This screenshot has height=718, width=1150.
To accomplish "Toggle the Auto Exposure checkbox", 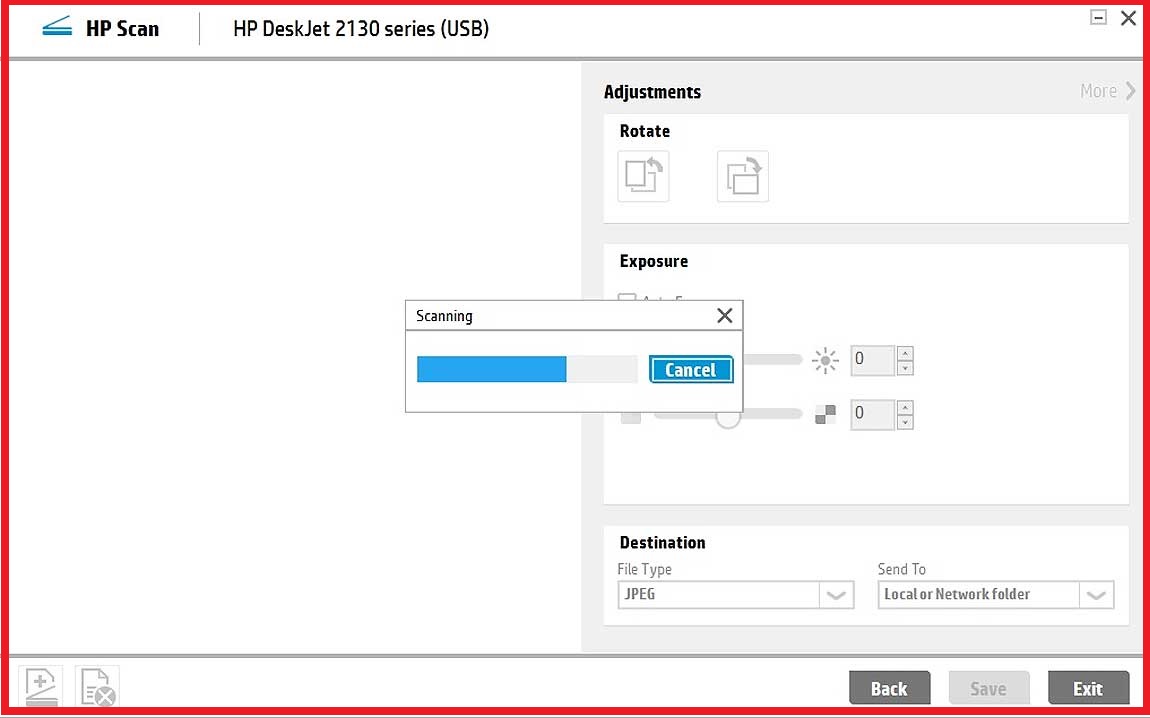I will 627,299.
